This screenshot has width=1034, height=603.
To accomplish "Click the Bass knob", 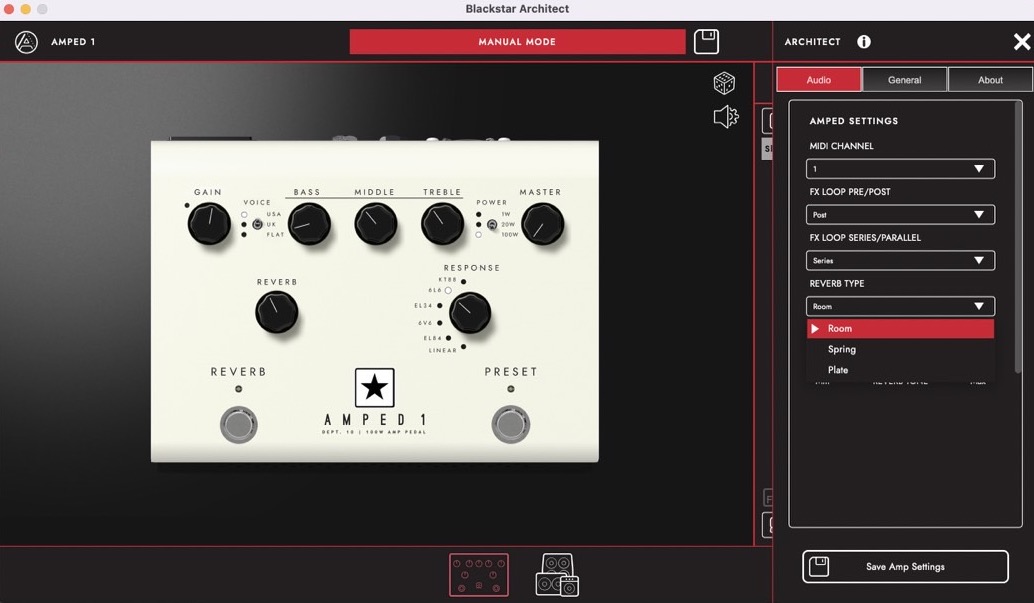I will 309,224.
